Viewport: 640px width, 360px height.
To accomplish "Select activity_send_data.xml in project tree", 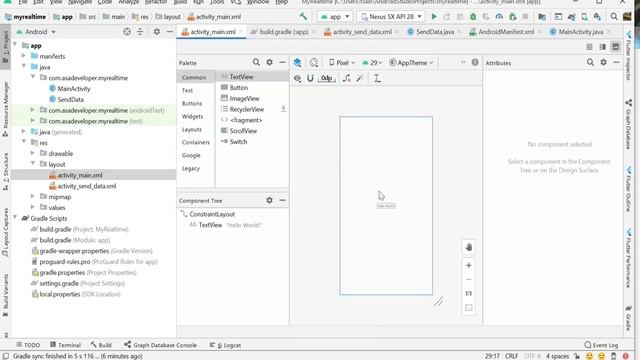I will 87,186.
